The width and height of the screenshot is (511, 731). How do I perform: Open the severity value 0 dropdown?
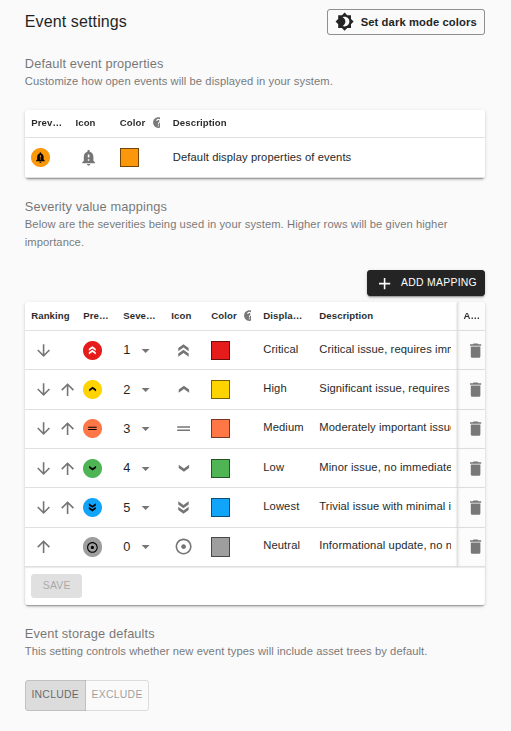coord(136,546)
